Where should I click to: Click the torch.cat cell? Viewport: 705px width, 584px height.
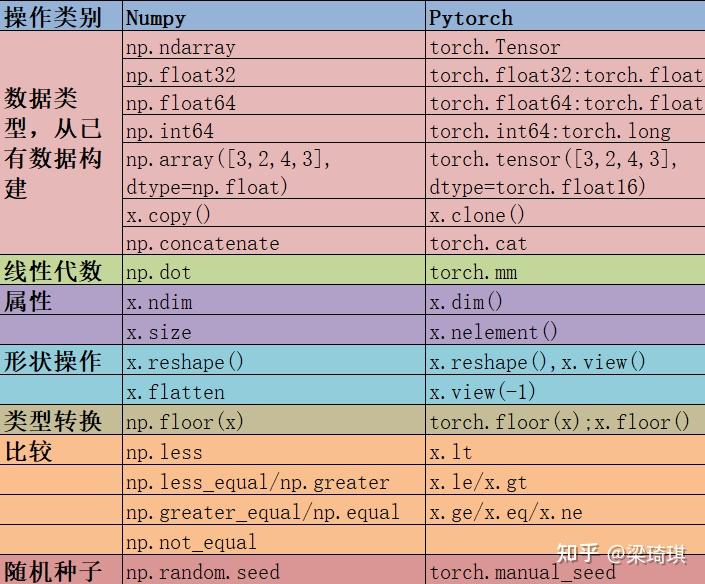click(565, 241)
